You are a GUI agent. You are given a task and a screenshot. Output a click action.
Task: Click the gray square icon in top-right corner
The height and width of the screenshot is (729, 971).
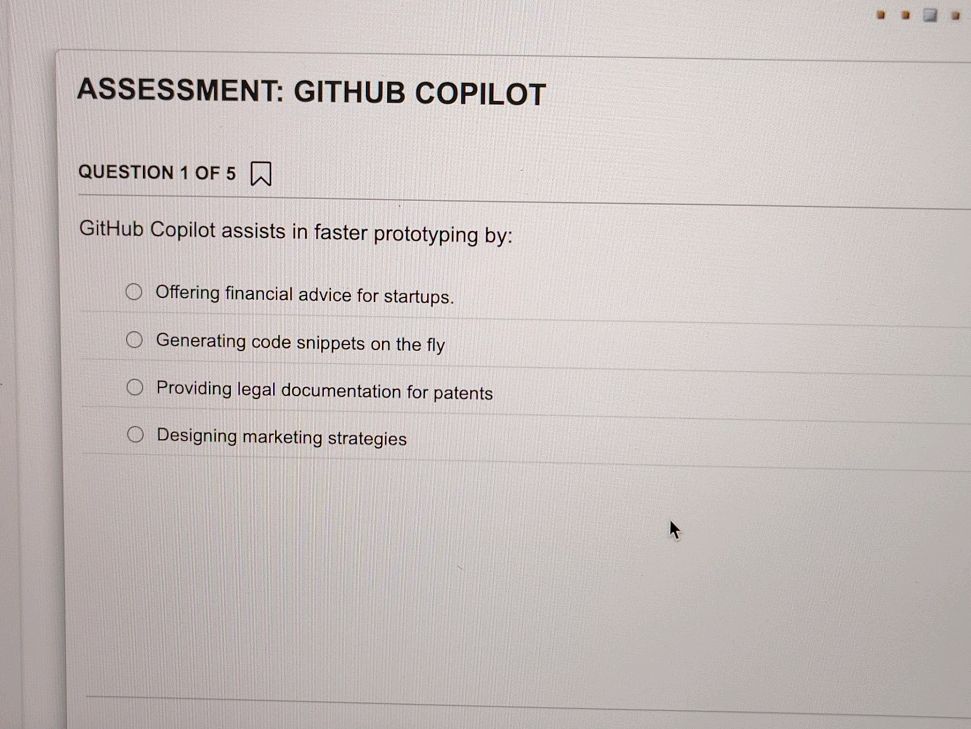click(929, 14)
